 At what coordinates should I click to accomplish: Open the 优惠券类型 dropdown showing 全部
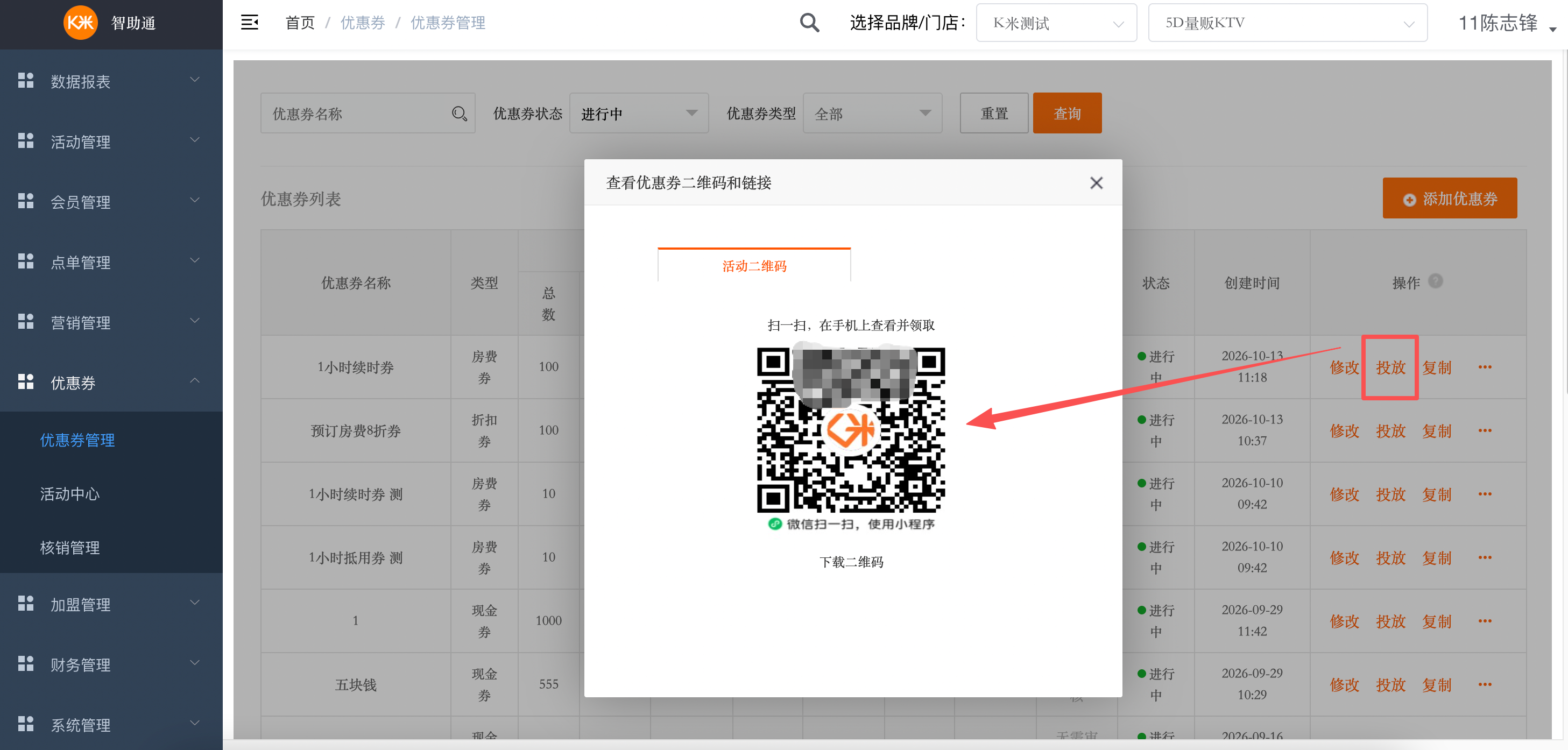(872, 113)
